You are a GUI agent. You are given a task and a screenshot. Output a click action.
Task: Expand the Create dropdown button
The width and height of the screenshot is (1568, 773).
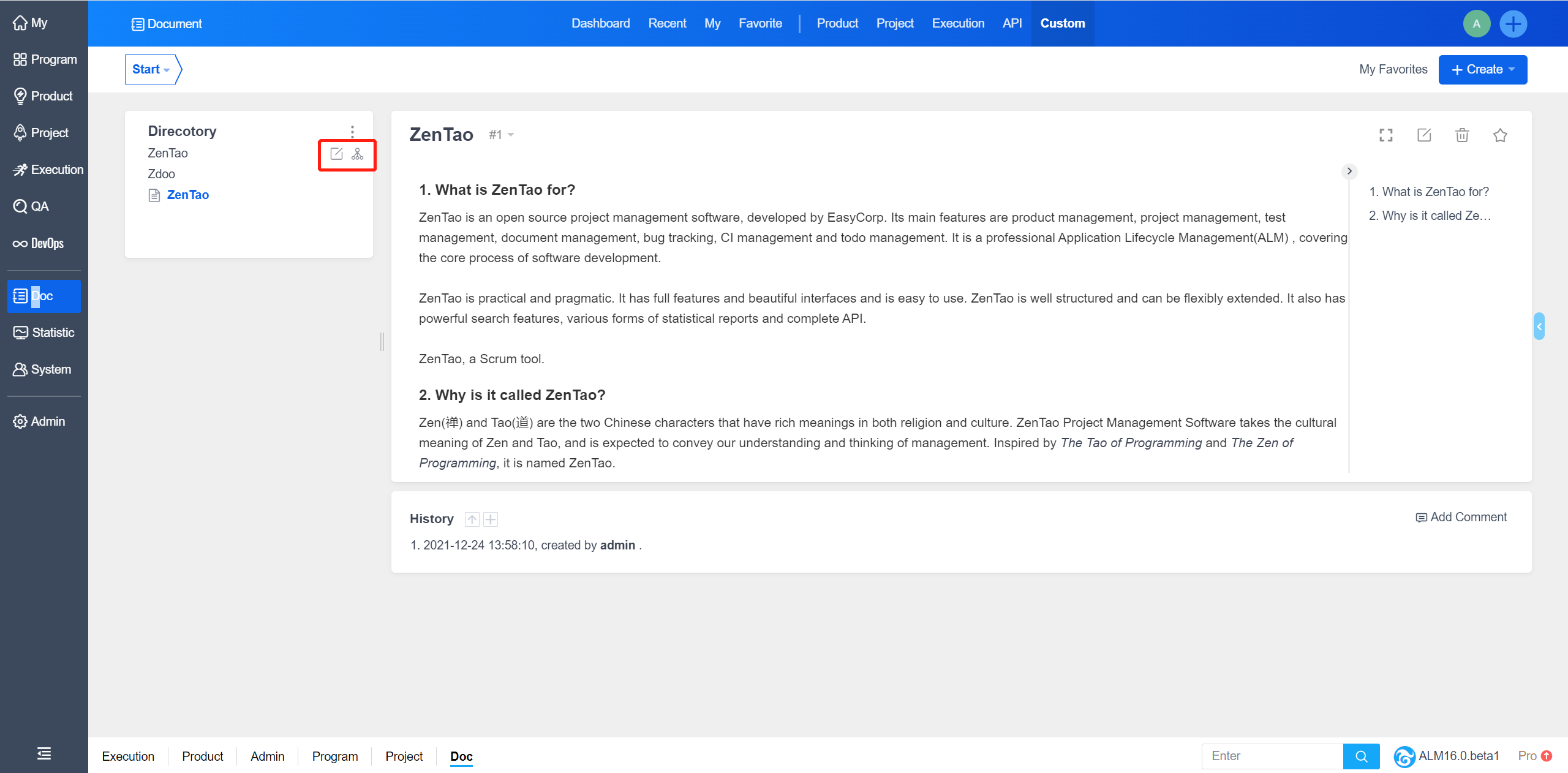point(1482,69)
